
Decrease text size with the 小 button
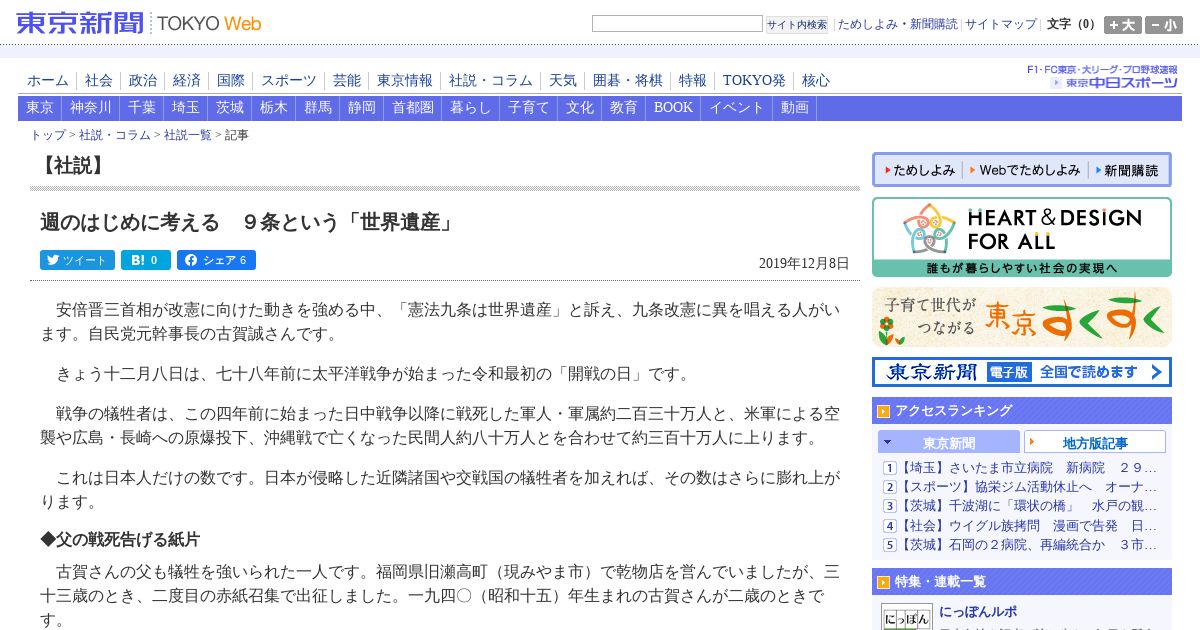pos(1163,25)
